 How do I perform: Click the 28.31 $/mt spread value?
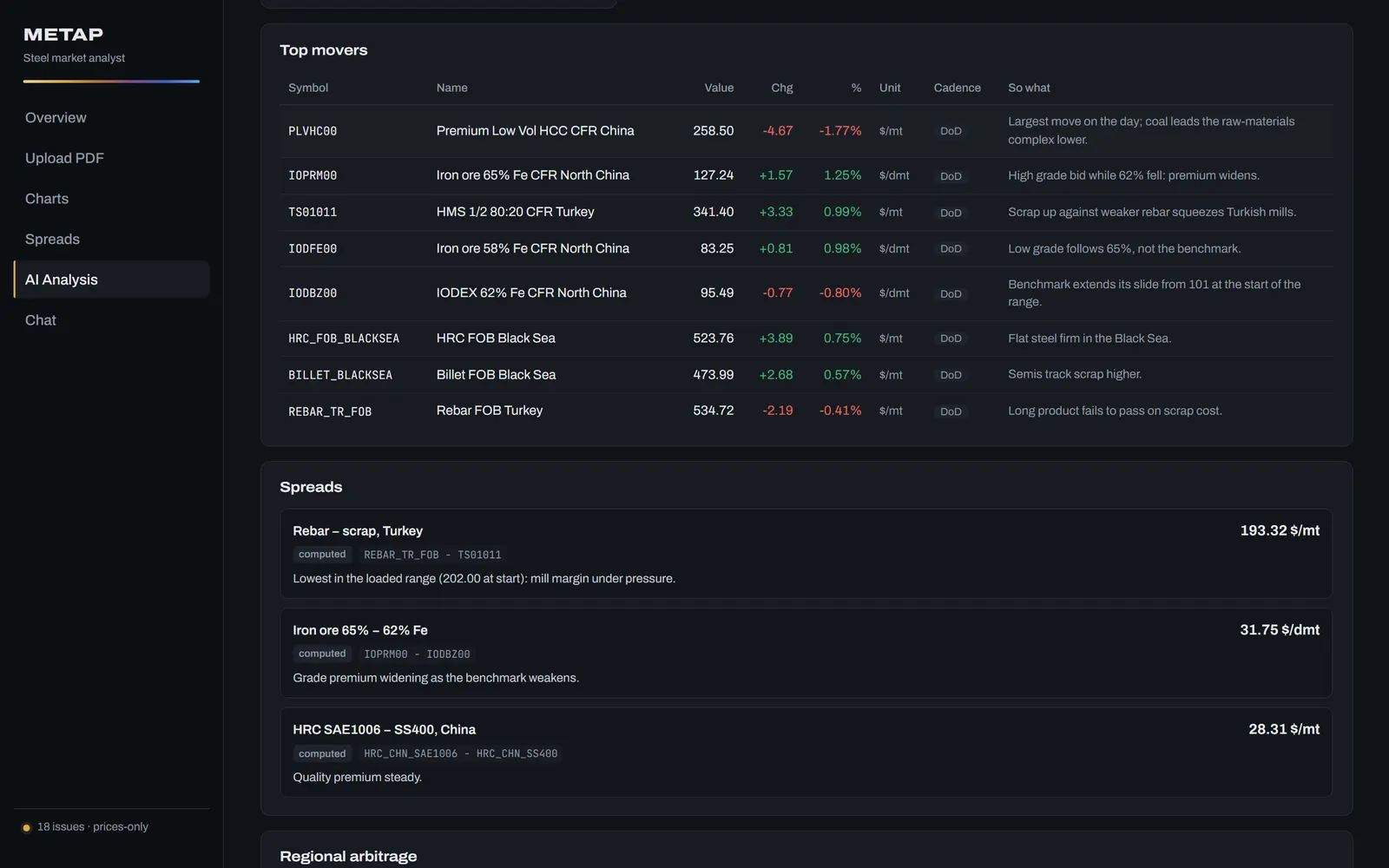1284,729
